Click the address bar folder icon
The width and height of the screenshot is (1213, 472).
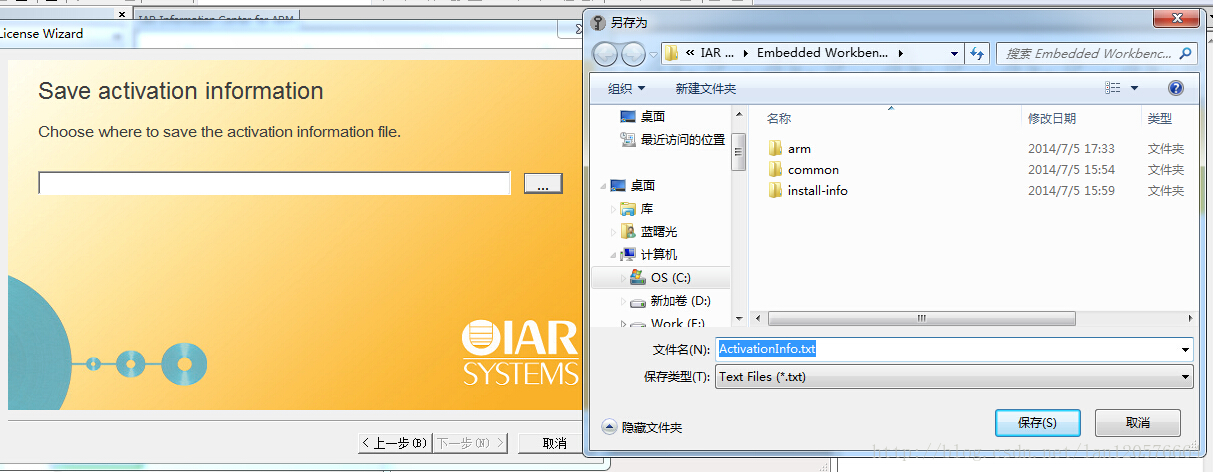coord(671,53)
